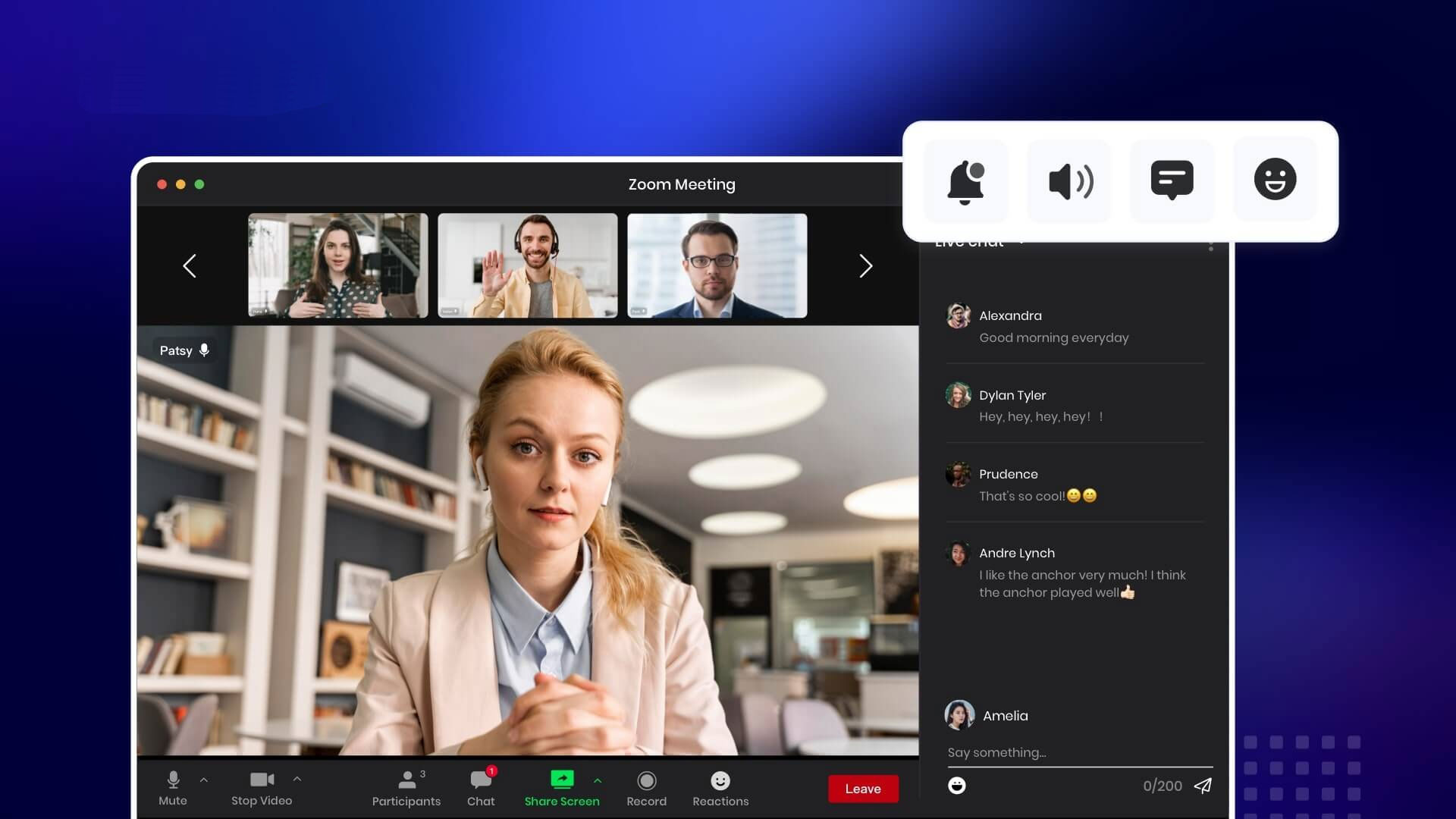Click the name 'Prudence' in chat
The width and height of the screenshot is (1456, 819).
[x=1009, y=474]
